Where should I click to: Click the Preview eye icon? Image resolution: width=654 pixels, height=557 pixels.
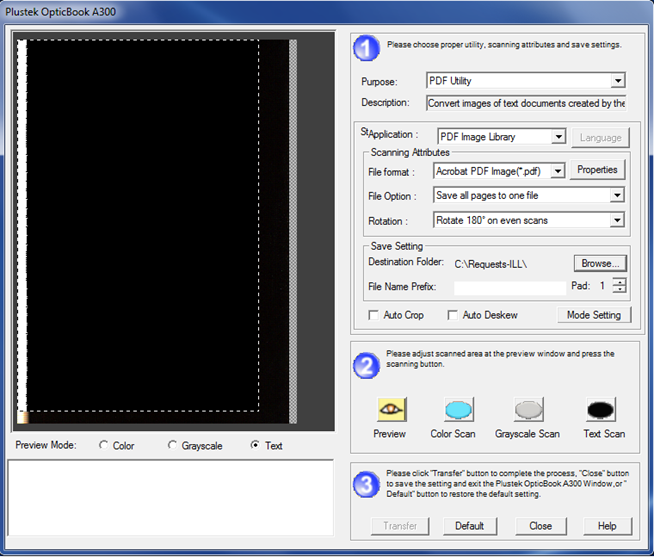click(391, 409)
